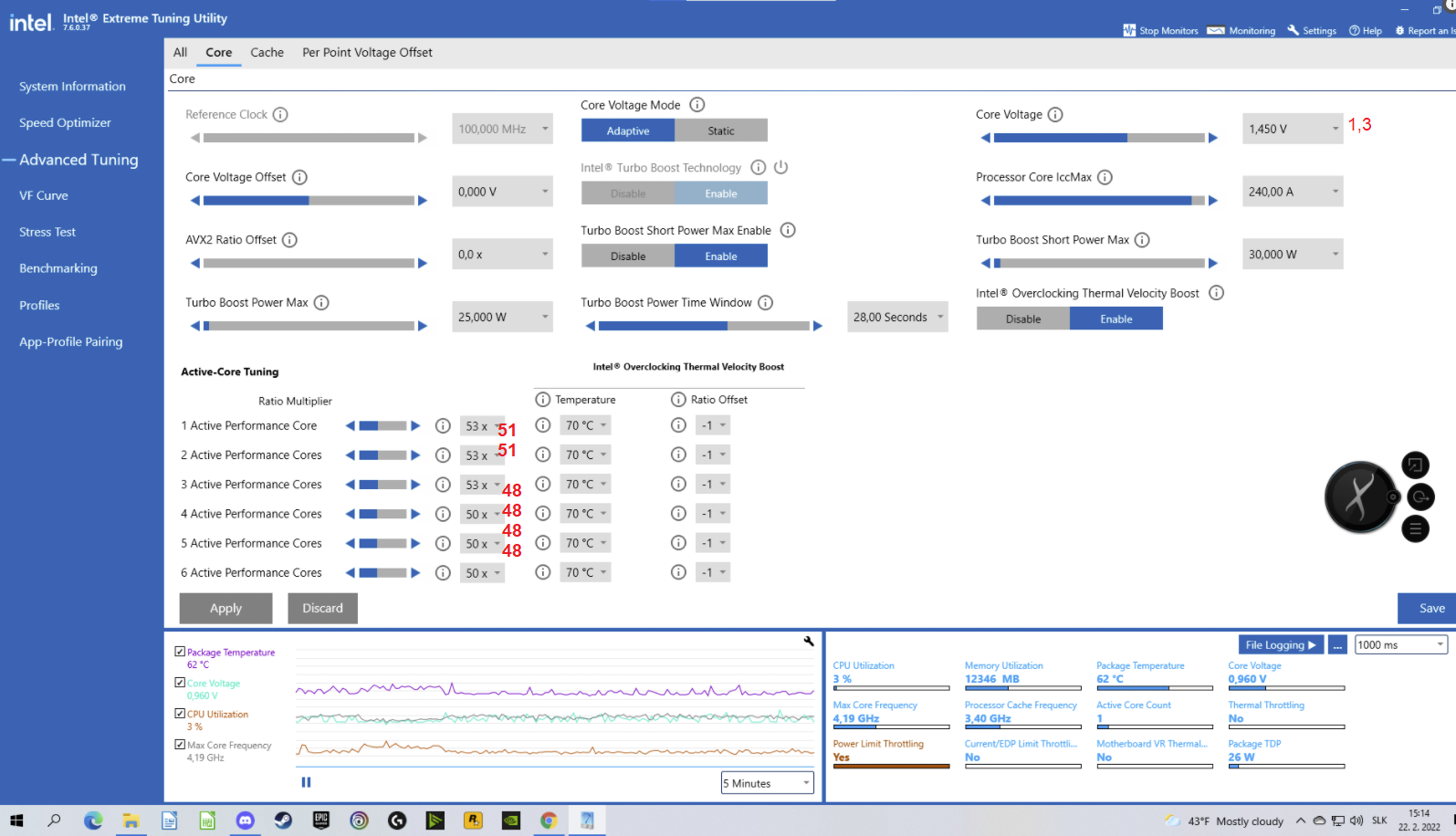Pause the monitoring graph
The width and height of the screenshot is (1456, 836).
tap(306, 782)
